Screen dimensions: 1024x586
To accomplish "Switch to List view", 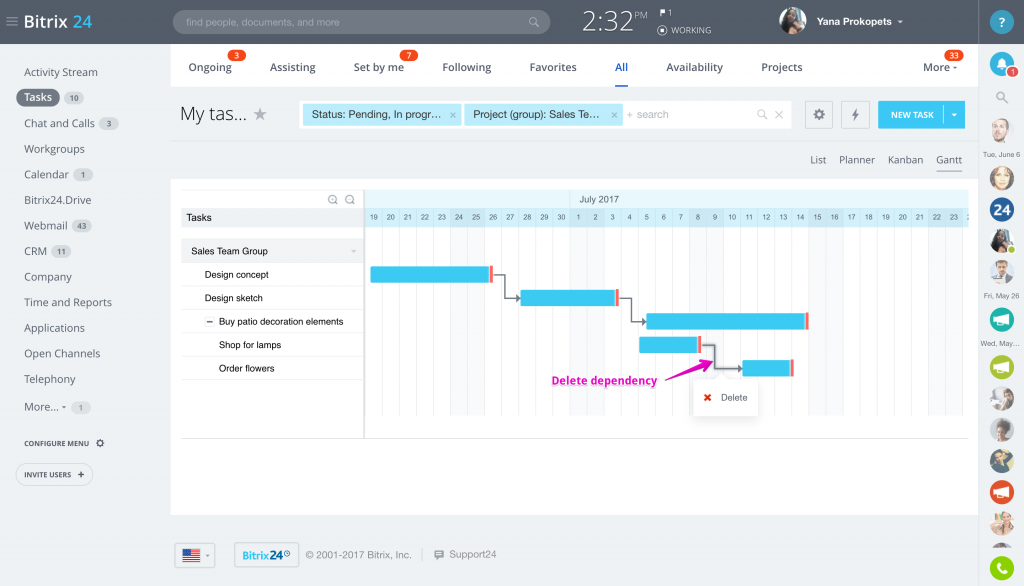I will click(x=818, y=160).
